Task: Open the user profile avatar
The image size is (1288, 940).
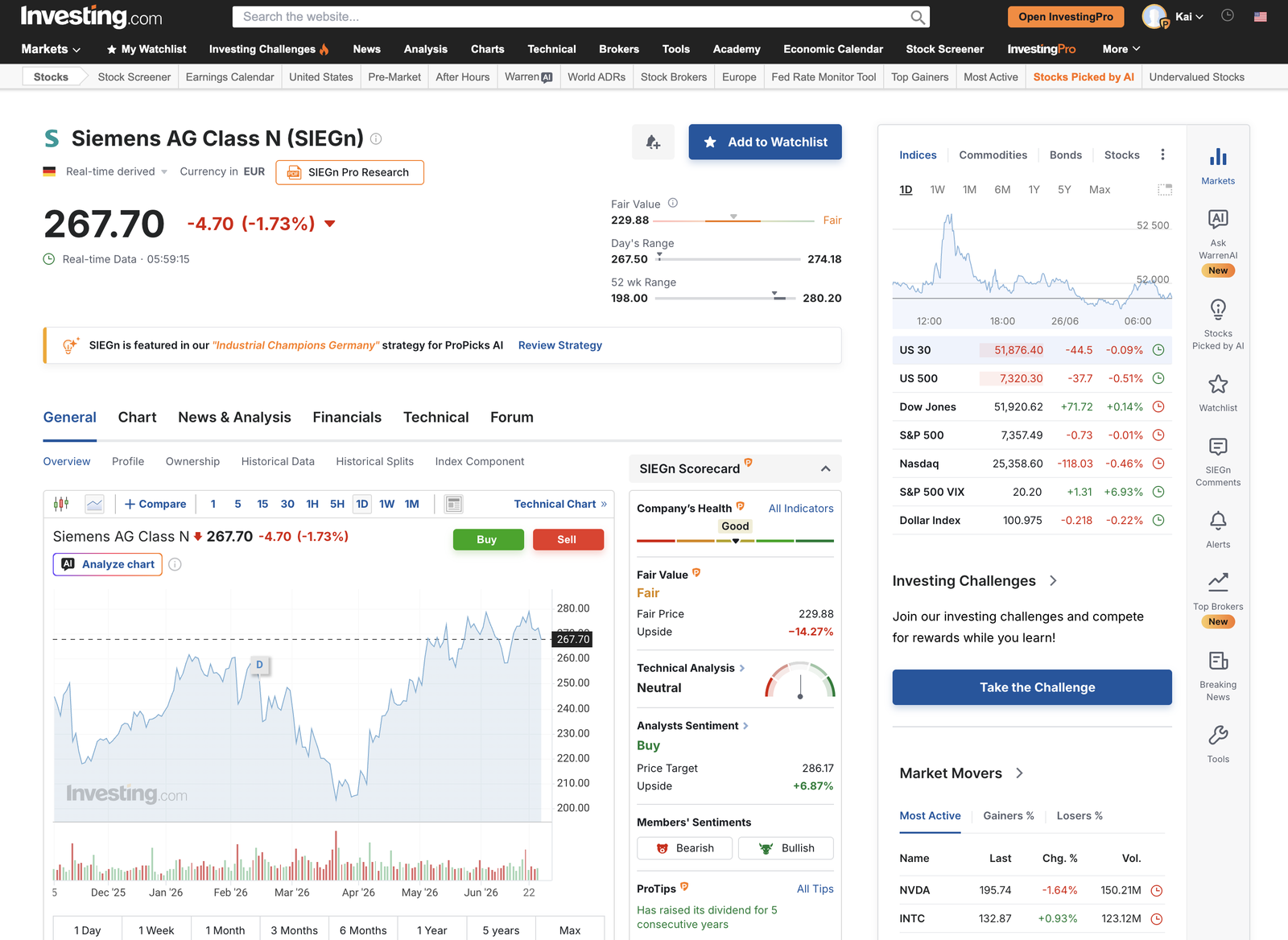Action: [1155, 16]
